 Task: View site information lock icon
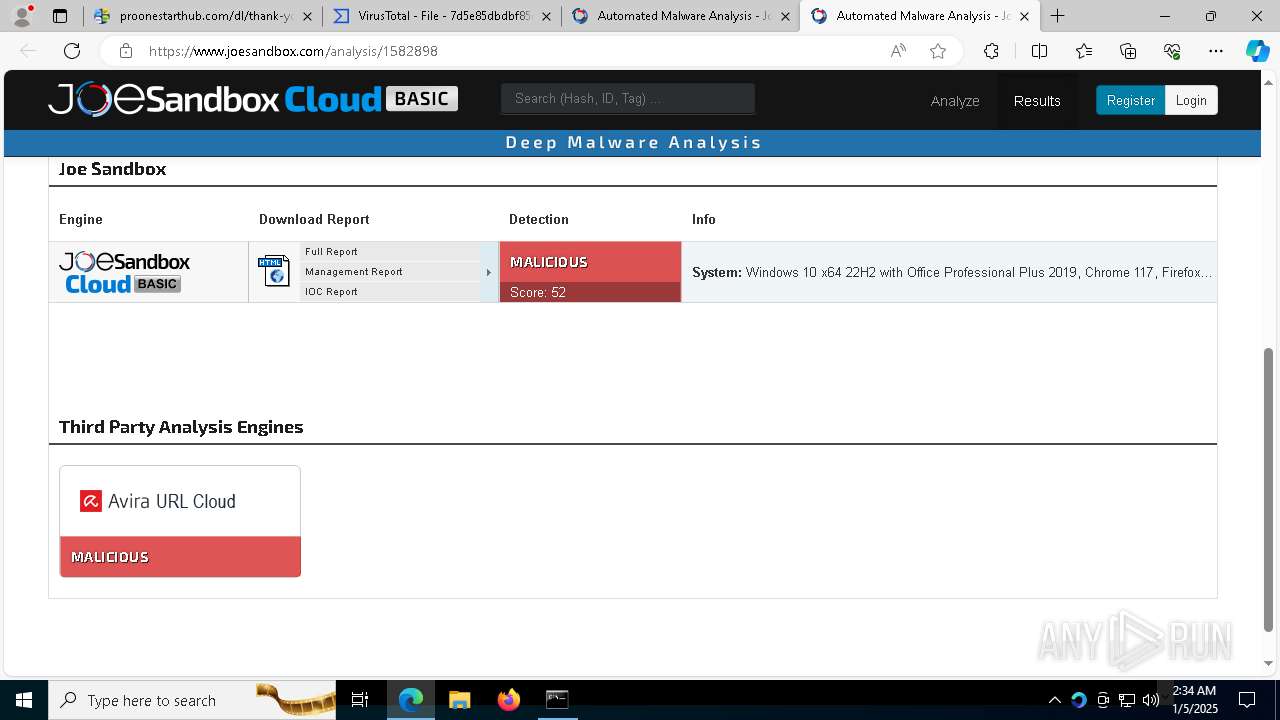[x=125, y=51]
